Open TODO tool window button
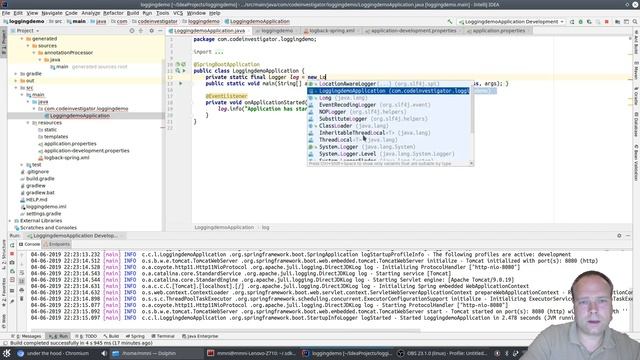The height and width of the screenshot is (360, 640). point(86,336)
